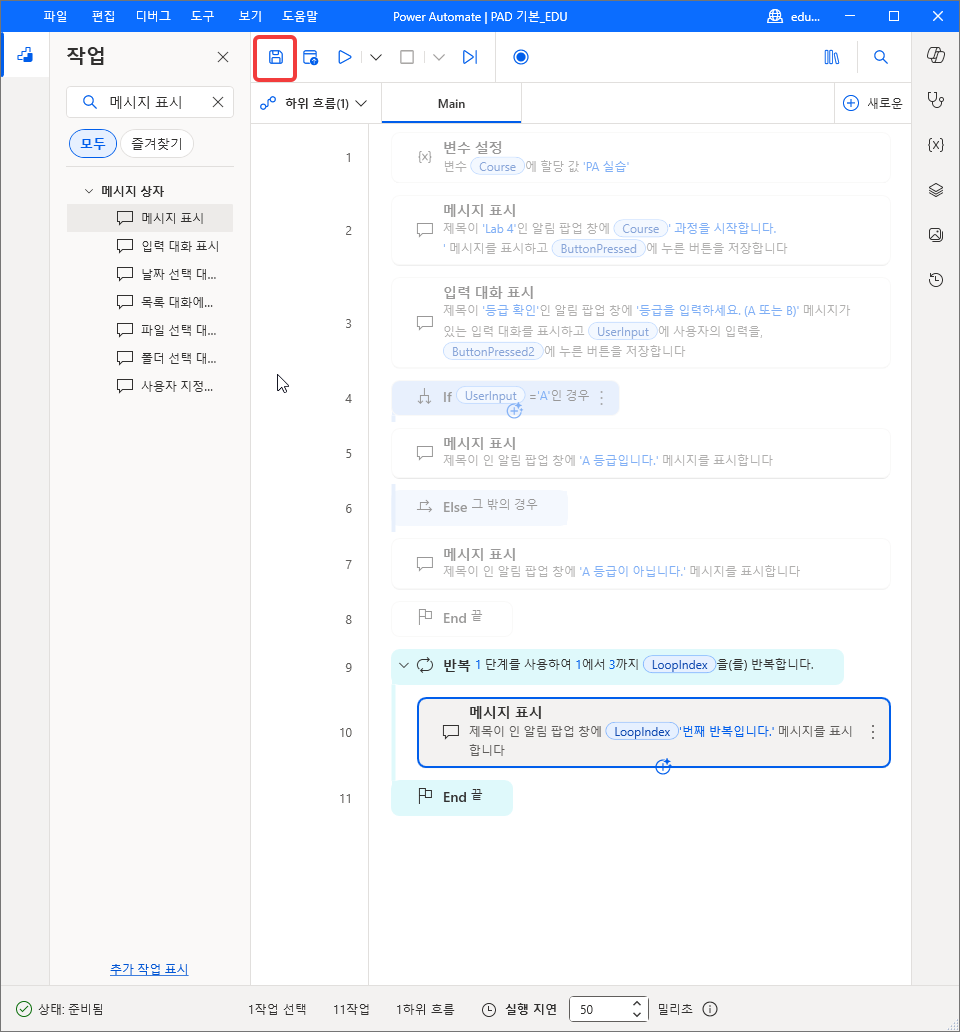Select the 날짜 선택 대... action
The image size is (960, 1032).
coord(150,274)
